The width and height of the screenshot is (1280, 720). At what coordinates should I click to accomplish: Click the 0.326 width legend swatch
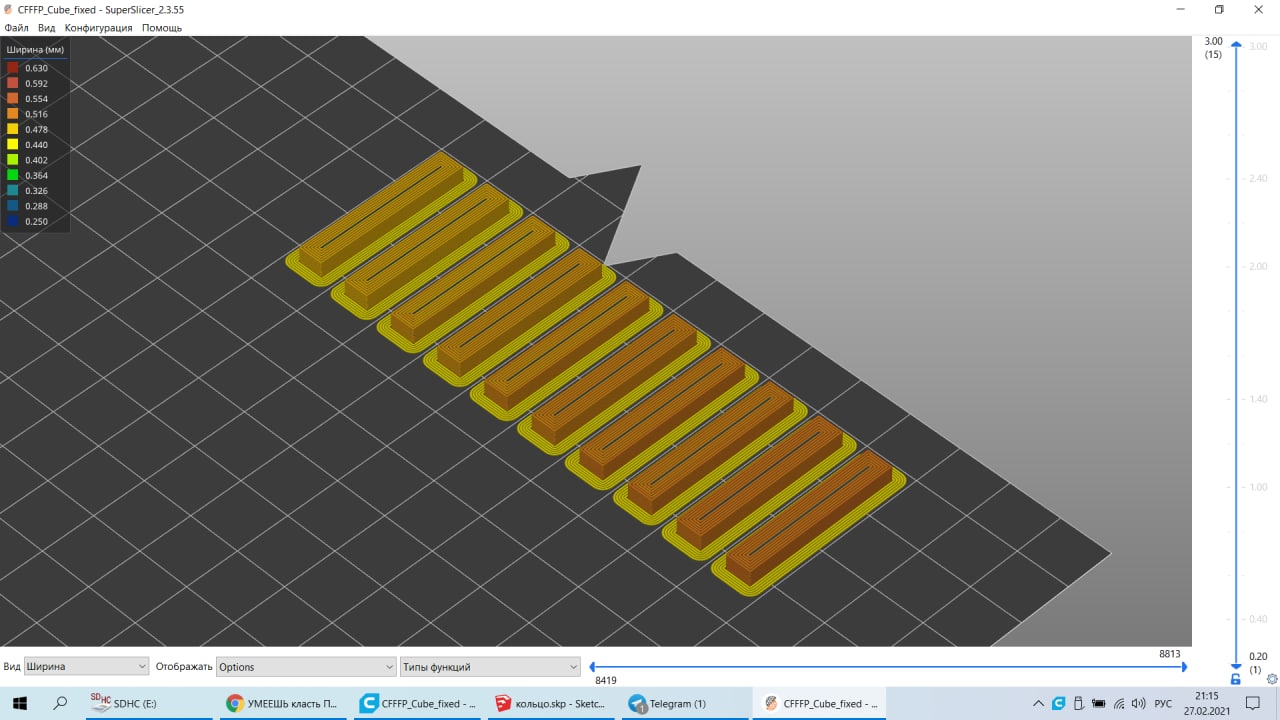click(x=13, y=190)
